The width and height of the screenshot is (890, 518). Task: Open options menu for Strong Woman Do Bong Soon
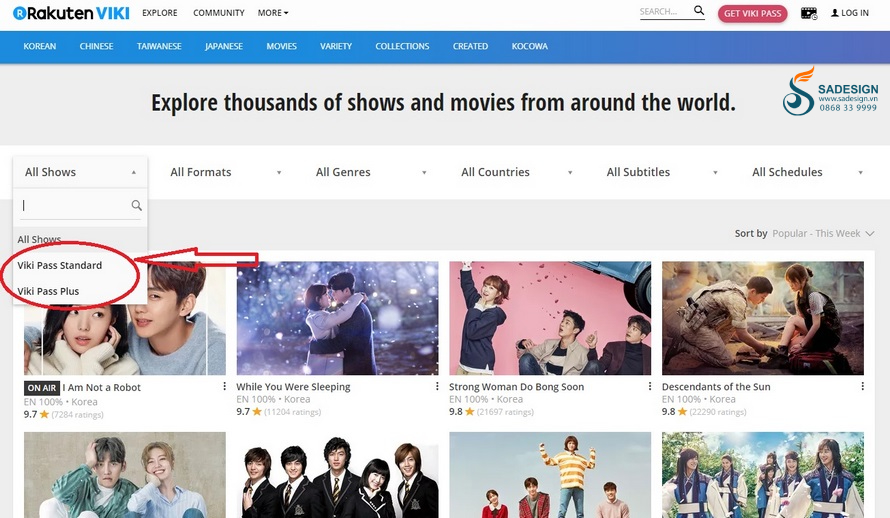click(x=650, y=386)
